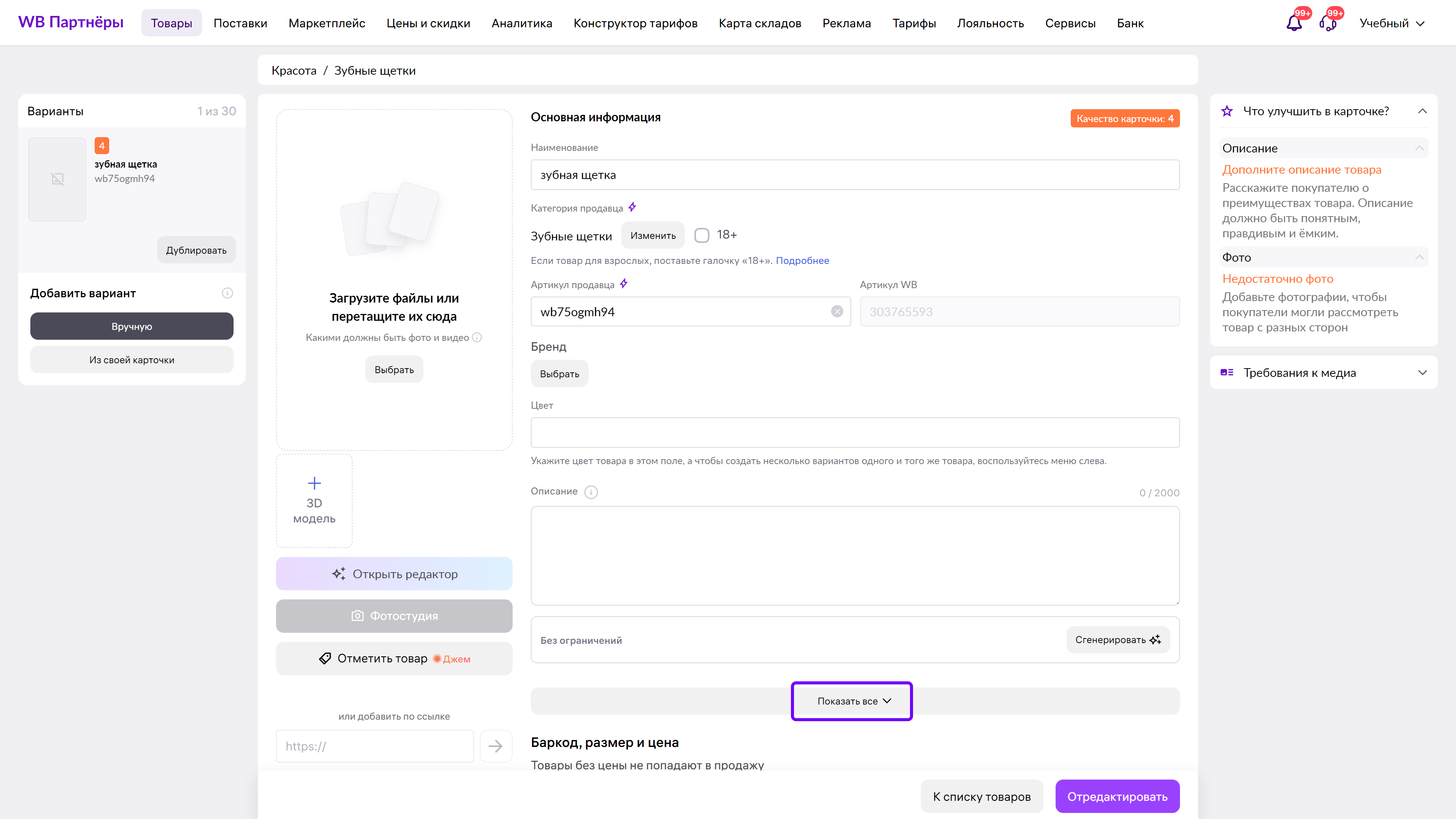Click К списку товаров button
The image size is (1456, 819).
click(x=982, y=796)
